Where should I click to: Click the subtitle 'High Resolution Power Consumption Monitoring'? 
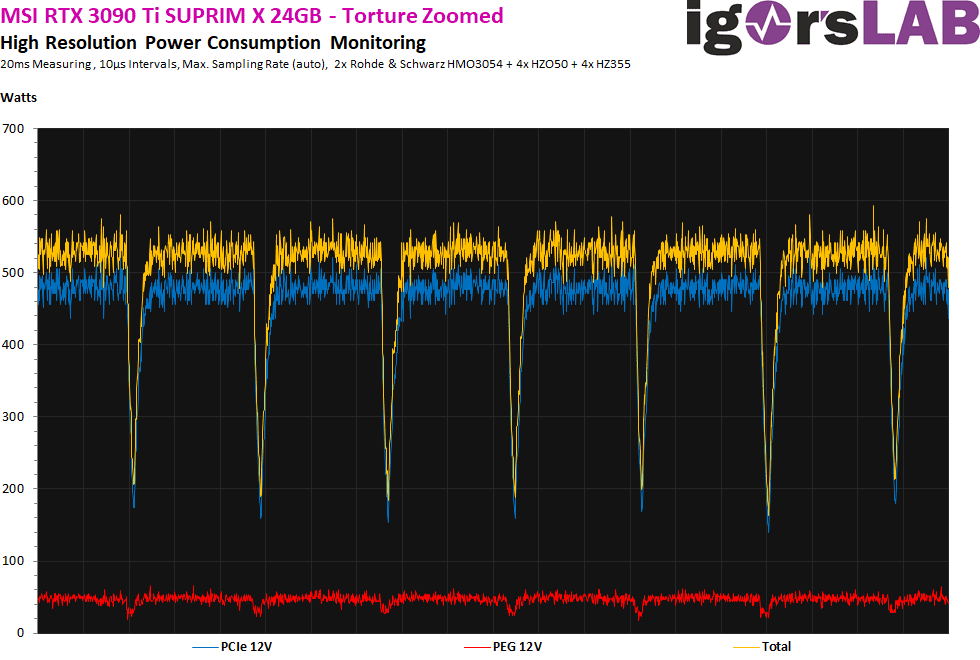(x=213, y=42)
